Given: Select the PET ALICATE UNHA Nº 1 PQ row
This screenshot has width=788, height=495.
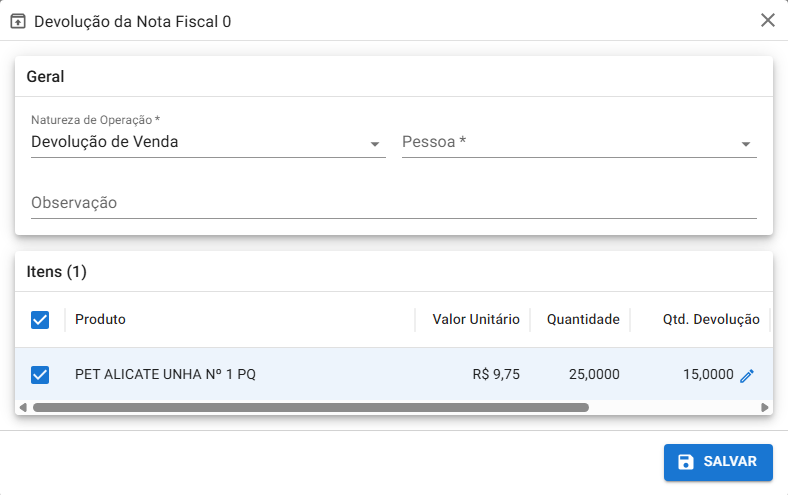Looking at the screenshot, I should [165, 375].
